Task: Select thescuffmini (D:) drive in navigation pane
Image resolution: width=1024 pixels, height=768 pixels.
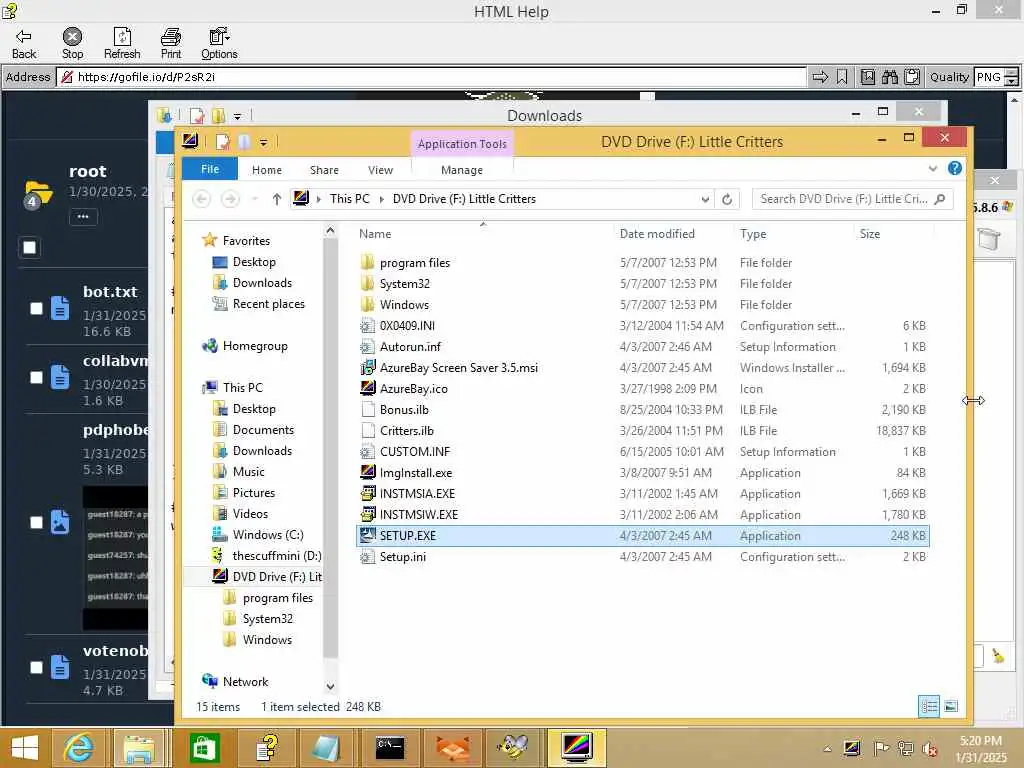Action: (x=266, y=556)
